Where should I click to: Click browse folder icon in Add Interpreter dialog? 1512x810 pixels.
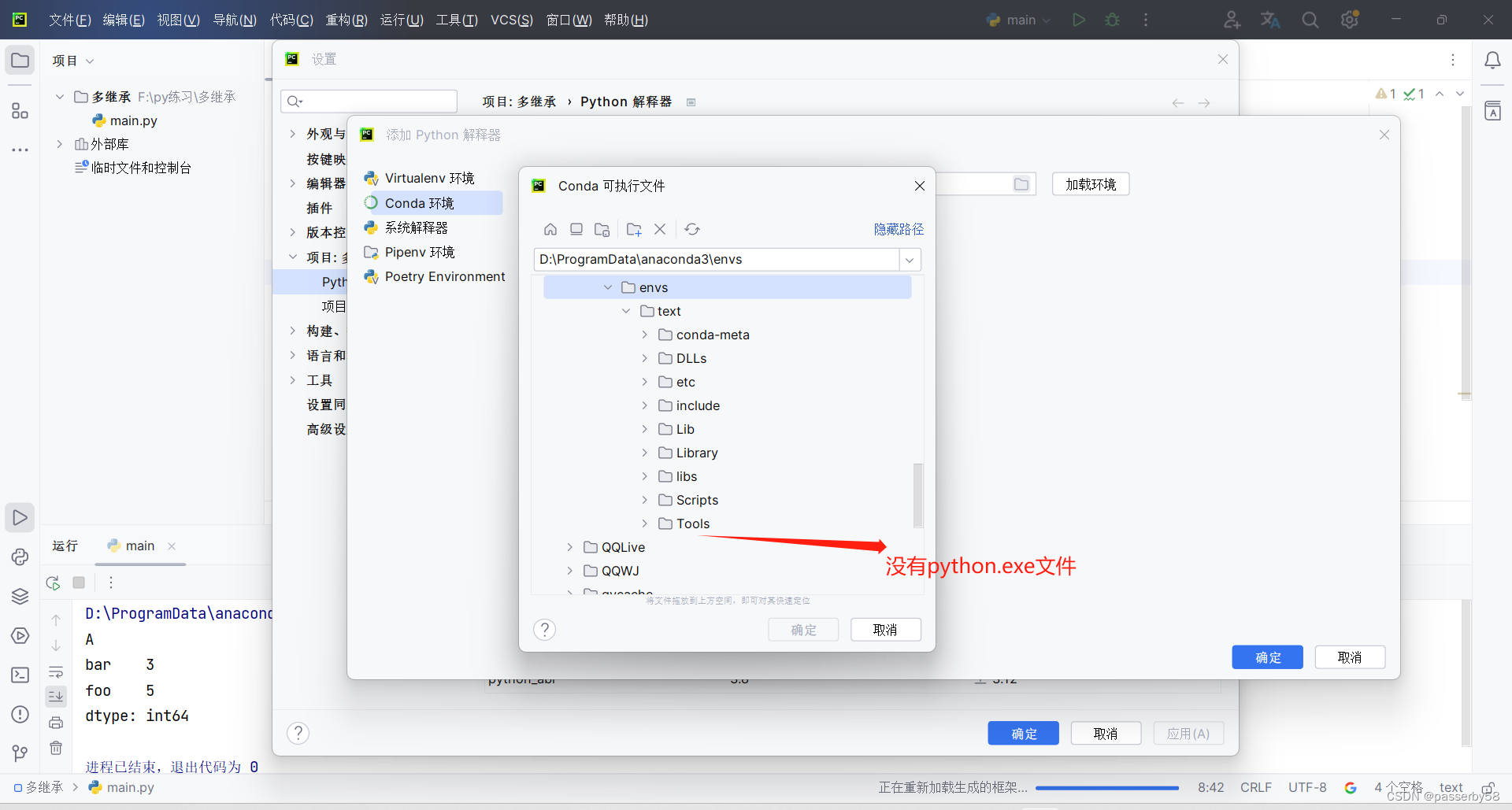pyautogui.click(x=1021, y=184)
